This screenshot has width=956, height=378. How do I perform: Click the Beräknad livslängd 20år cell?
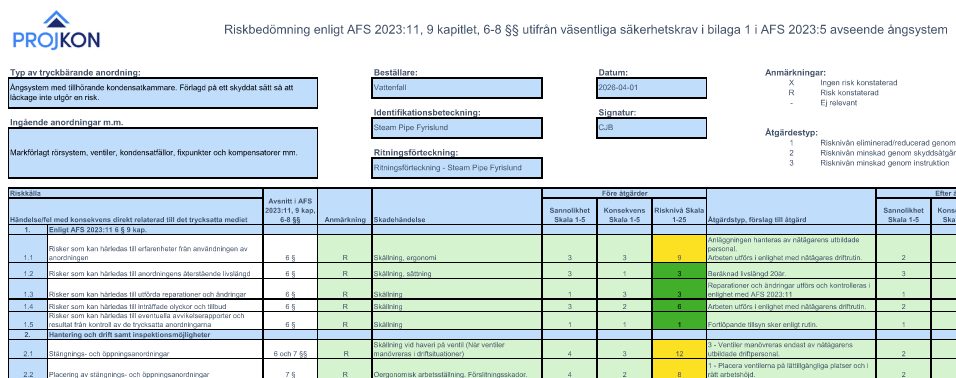coord(791,271)
